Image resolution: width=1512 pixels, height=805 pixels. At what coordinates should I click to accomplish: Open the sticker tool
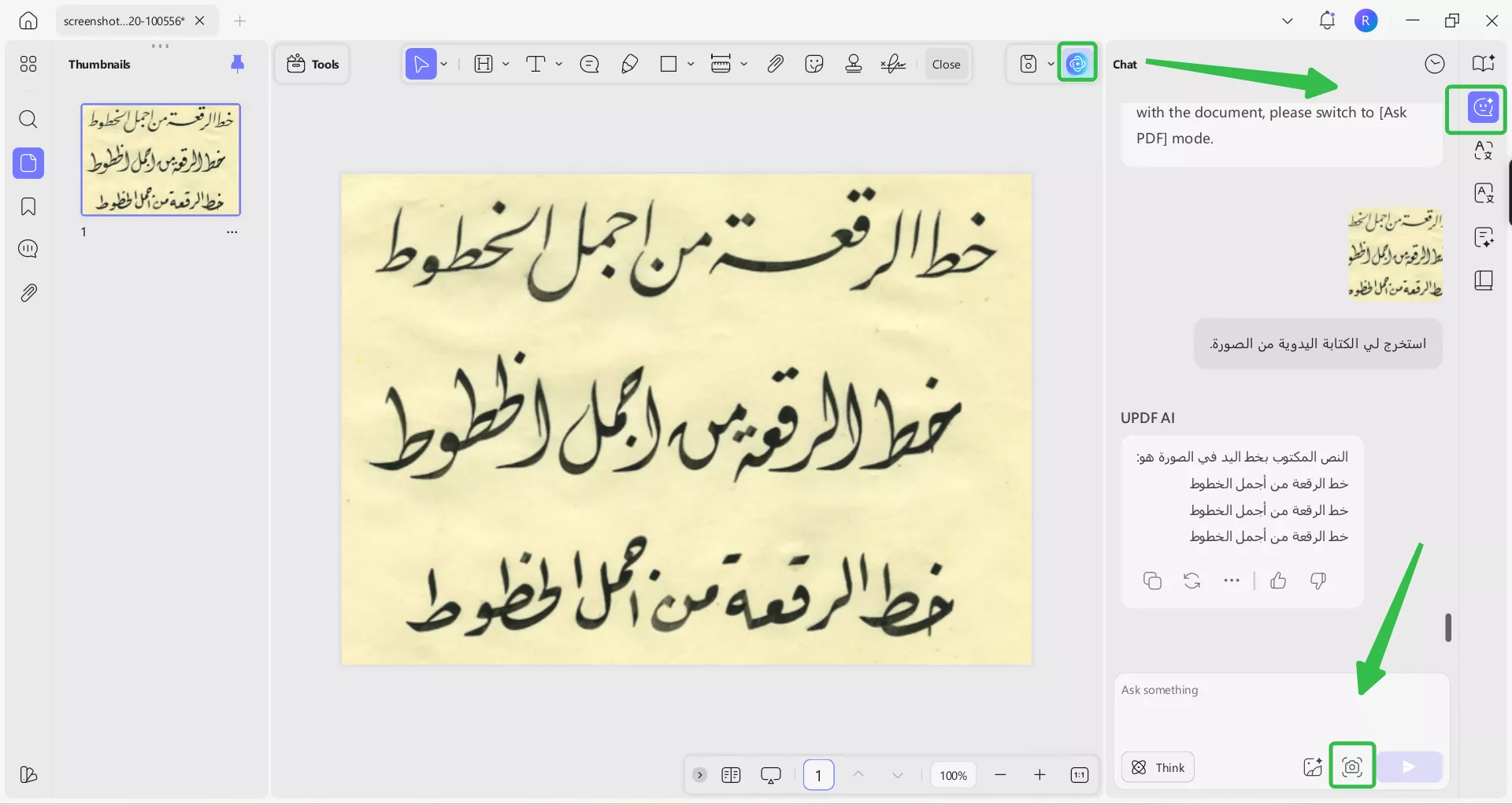click(814, 65)
